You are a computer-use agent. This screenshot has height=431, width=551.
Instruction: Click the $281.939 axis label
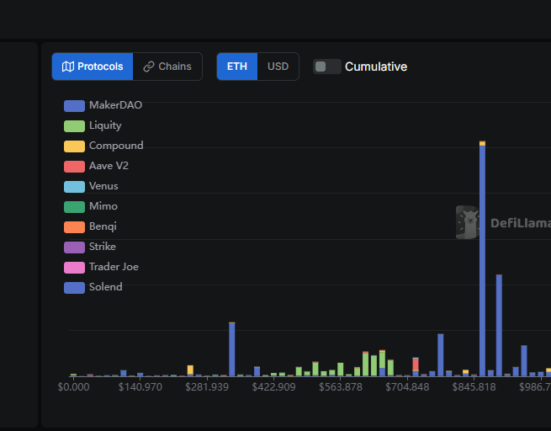point(207,387)
